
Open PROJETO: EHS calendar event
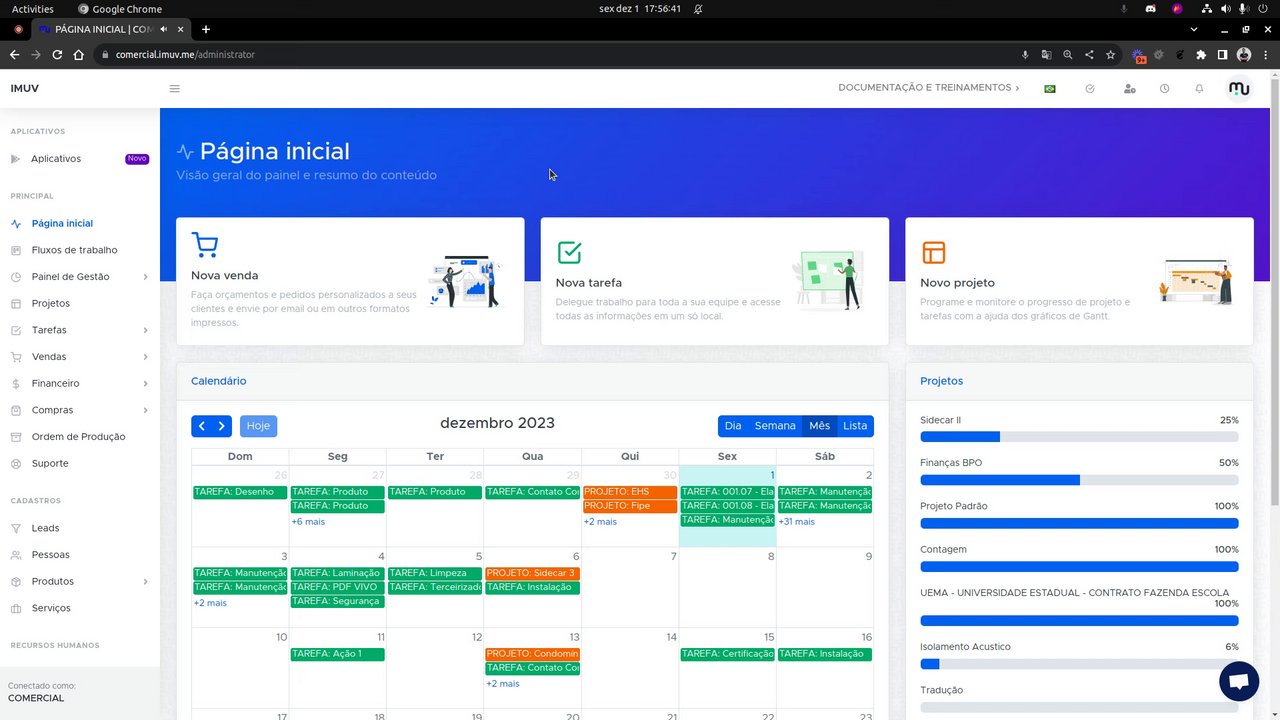click(630, 492)
